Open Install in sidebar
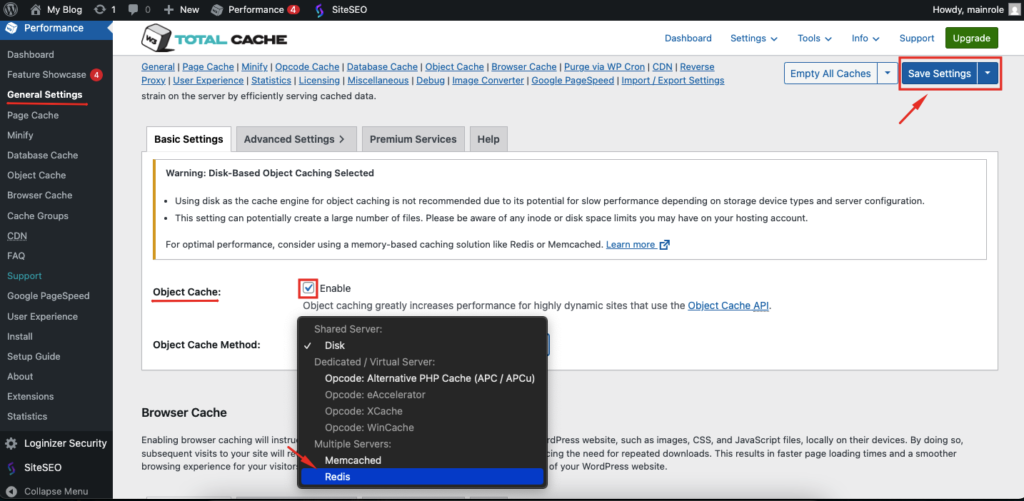 point(20,336)
